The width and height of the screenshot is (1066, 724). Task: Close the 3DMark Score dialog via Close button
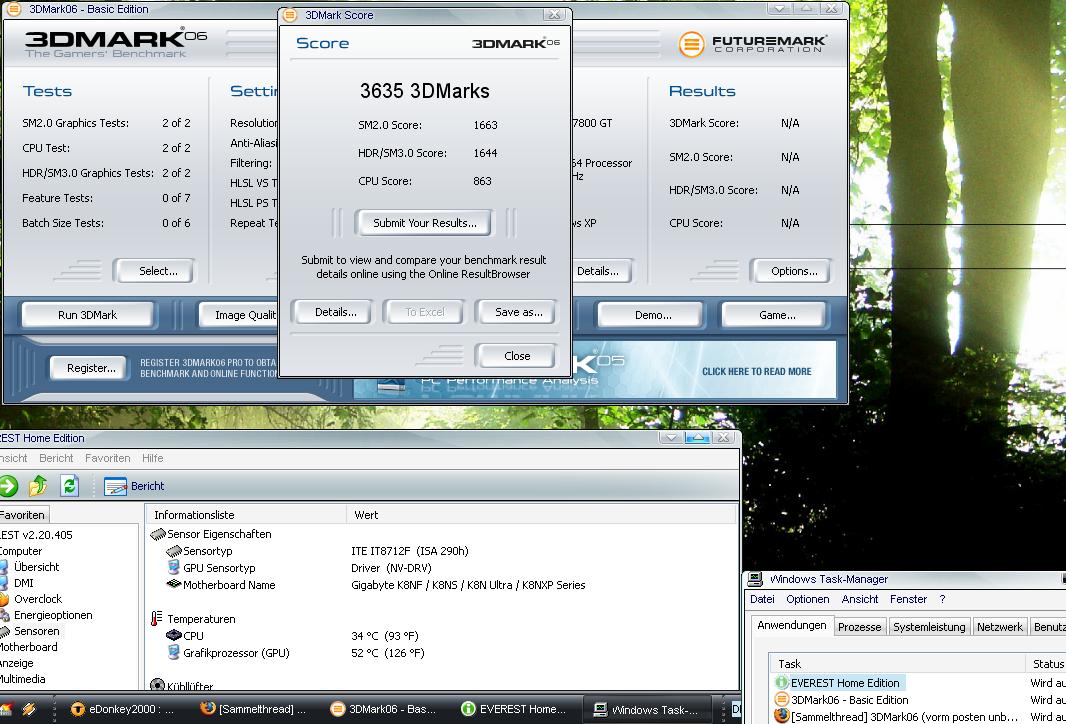[x=516, y=356]
